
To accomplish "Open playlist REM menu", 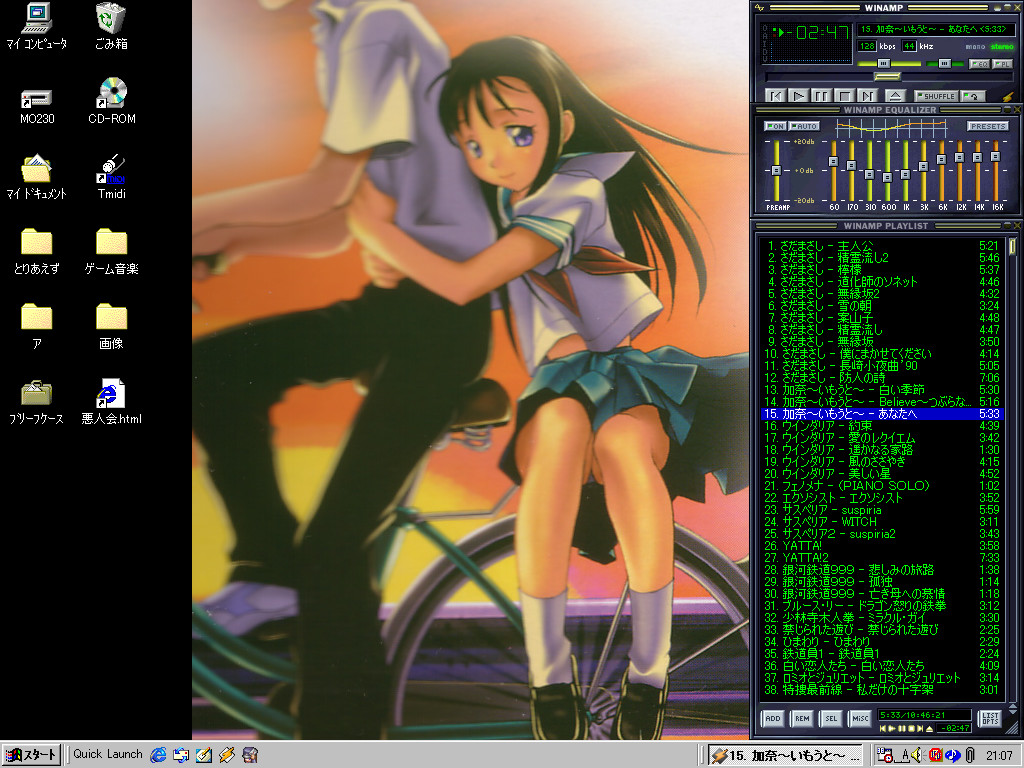I will pyautogui.click(x=802, y=718).
